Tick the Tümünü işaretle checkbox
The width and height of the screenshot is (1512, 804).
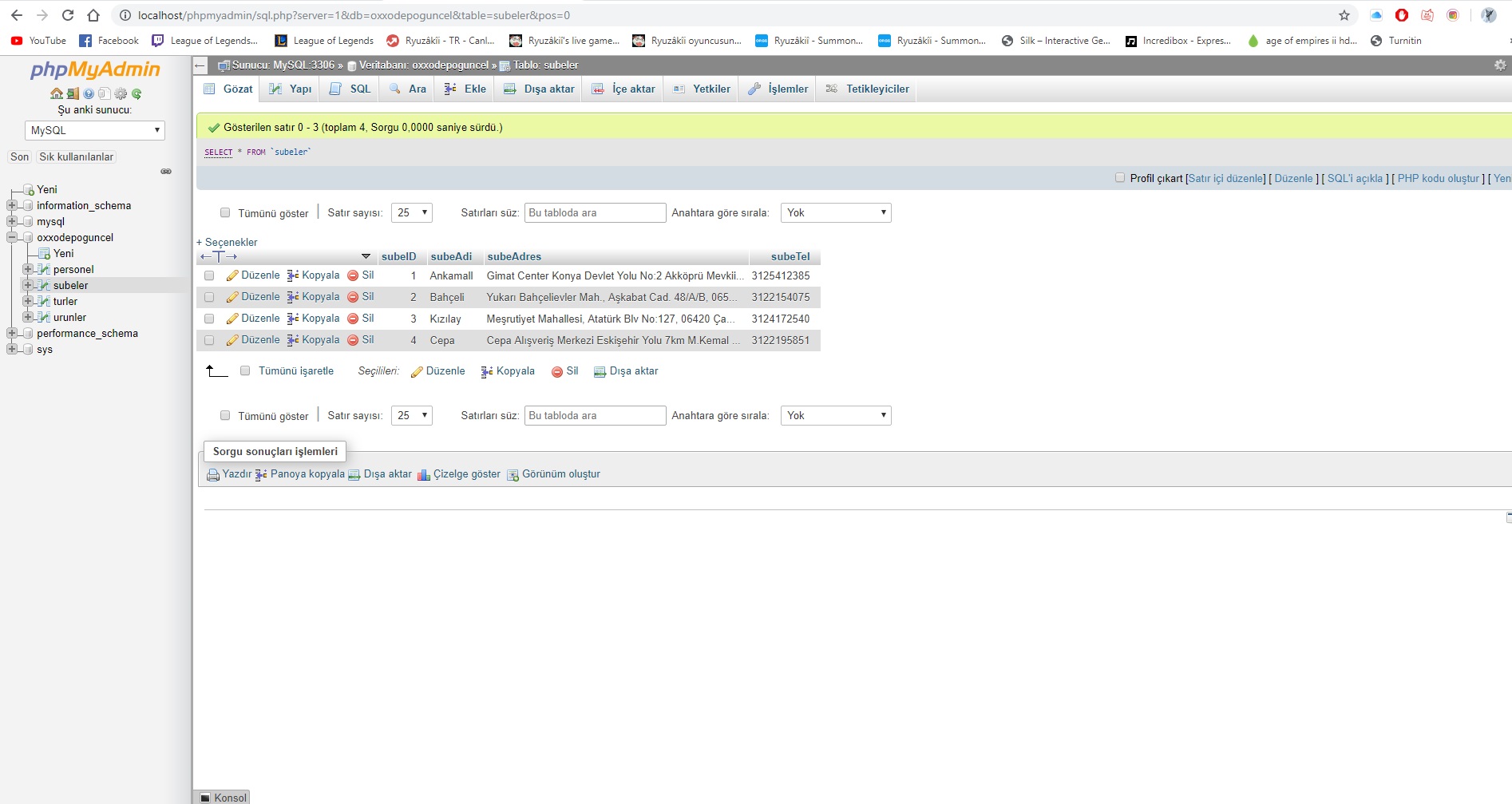[x=245, y=370]
